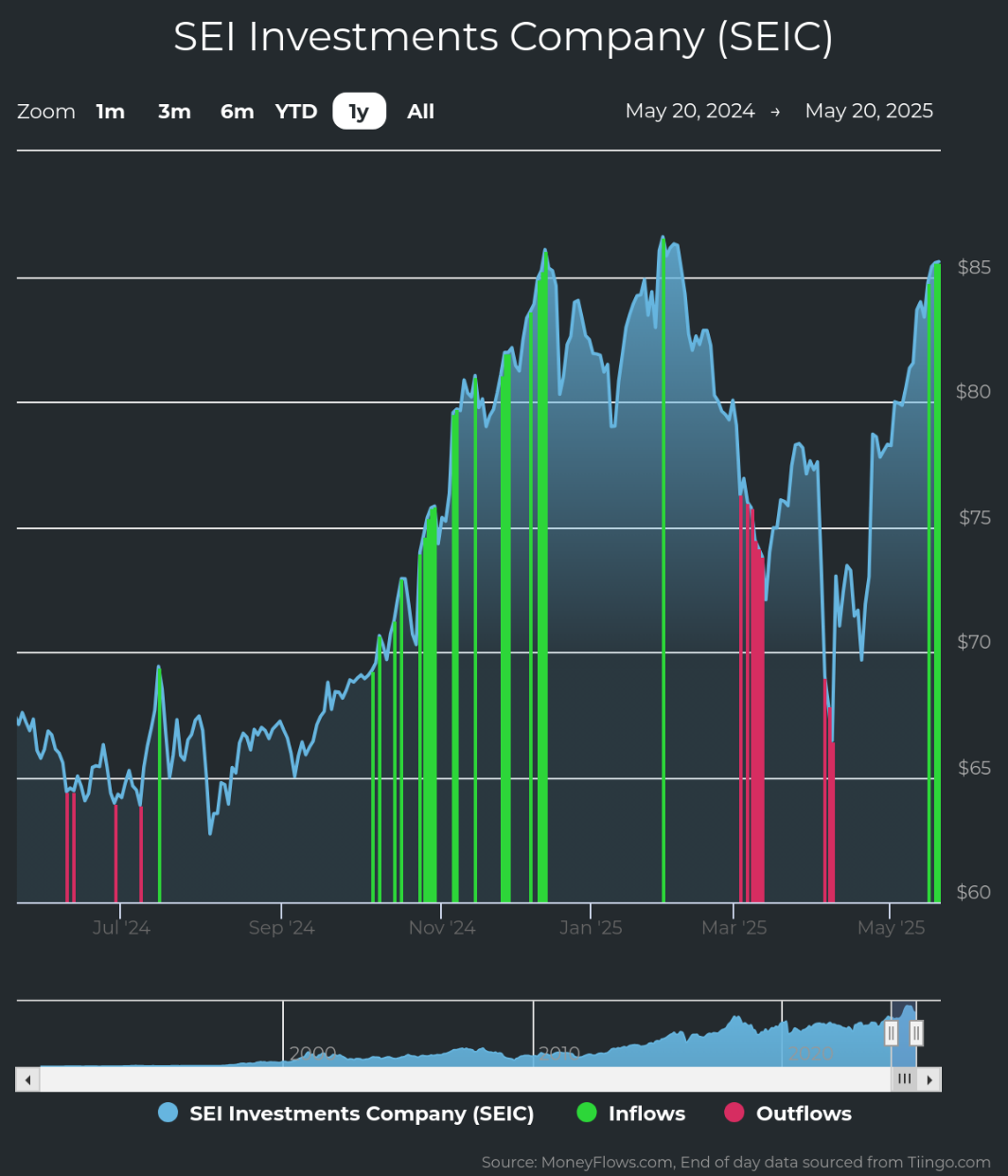Click the navigator scrollbar track
Viewport: 1008px width, 1176px height.
pos(465,1079)
